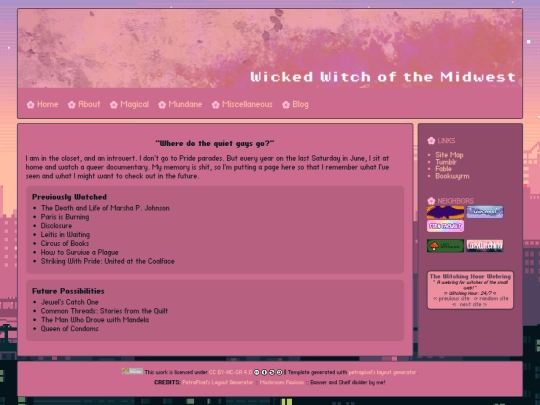Open the Miscellaneous section
The width and height of the screenshot is (540, 405).
(247, 104)
